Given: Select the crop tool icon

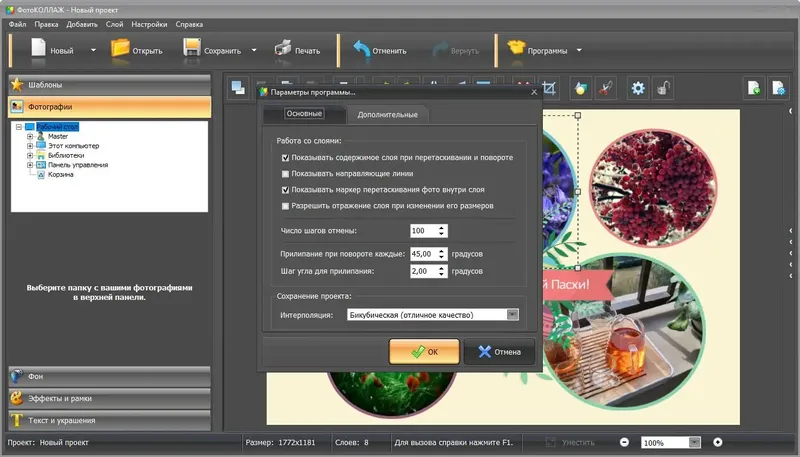Looking at the screenshot, I should [549, 88].
